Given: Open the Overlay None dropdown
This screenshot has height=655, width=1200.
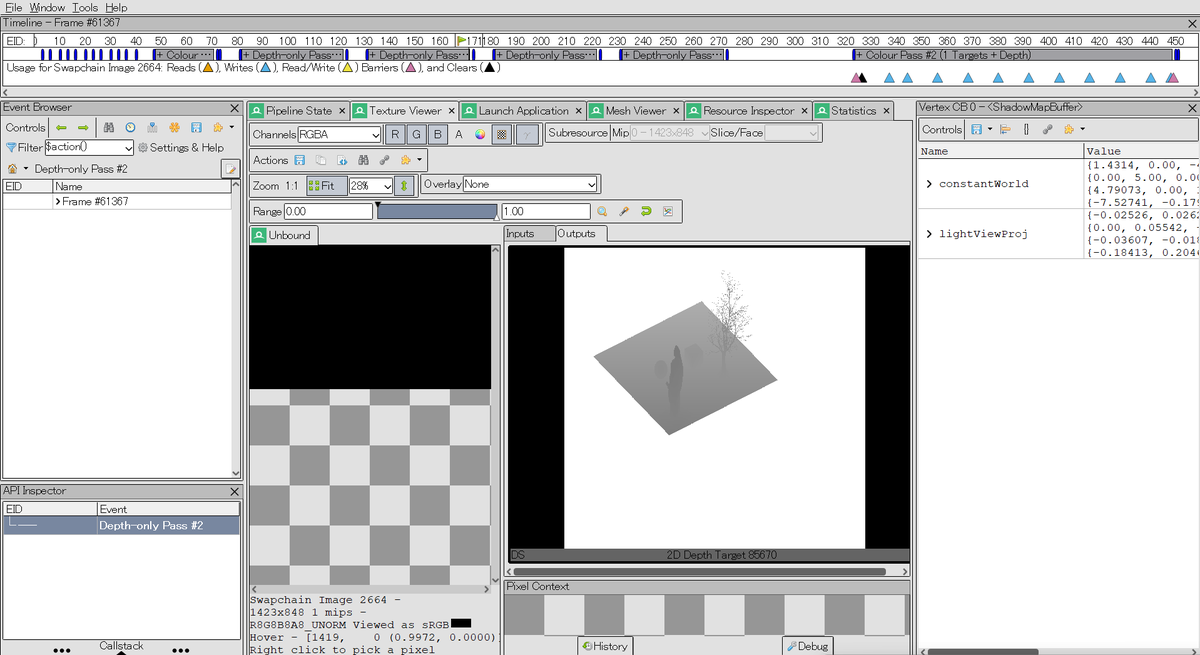Looking at the screenshot, I should [x=530, y=184].
